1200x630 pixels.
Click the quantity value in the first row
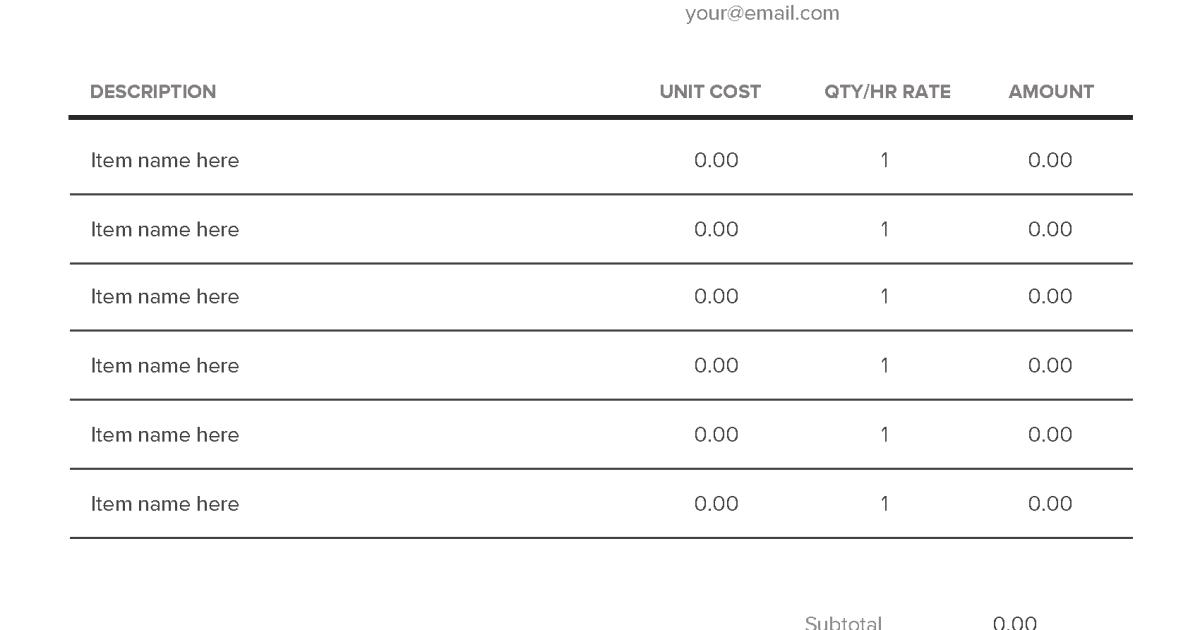(x=885, y=161)
